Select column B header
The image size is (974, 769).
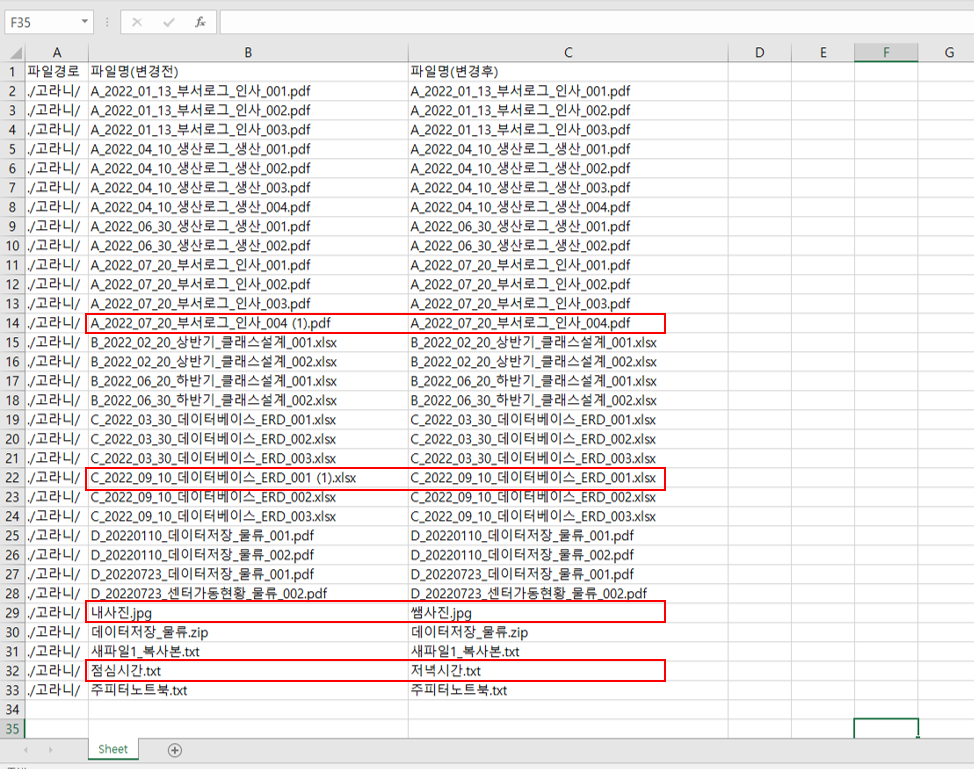[x=248, y=53]
